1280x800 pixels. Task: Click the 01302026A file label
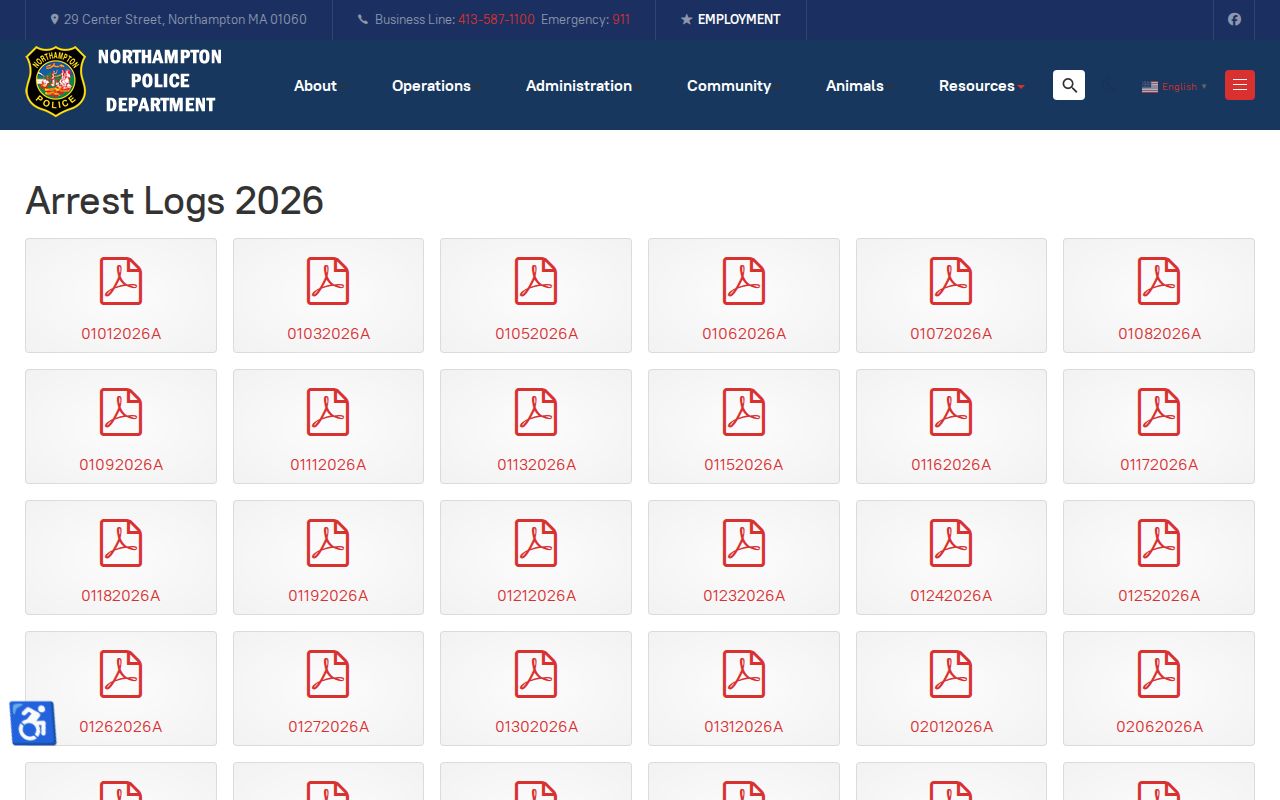point(536,726)
